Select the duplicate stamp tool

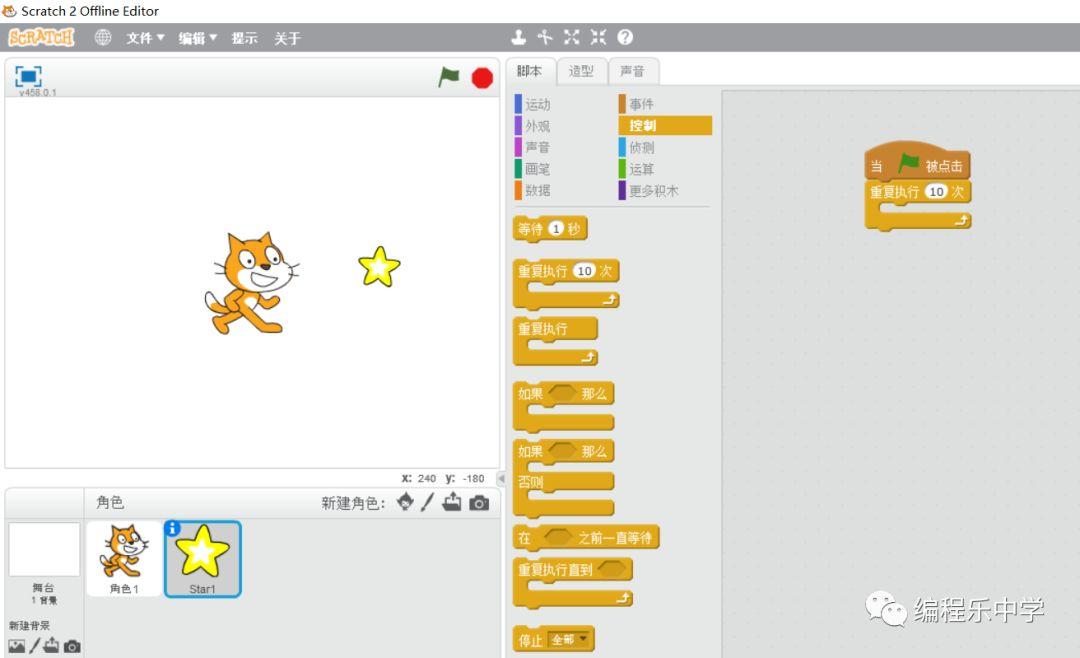(519, 37)
